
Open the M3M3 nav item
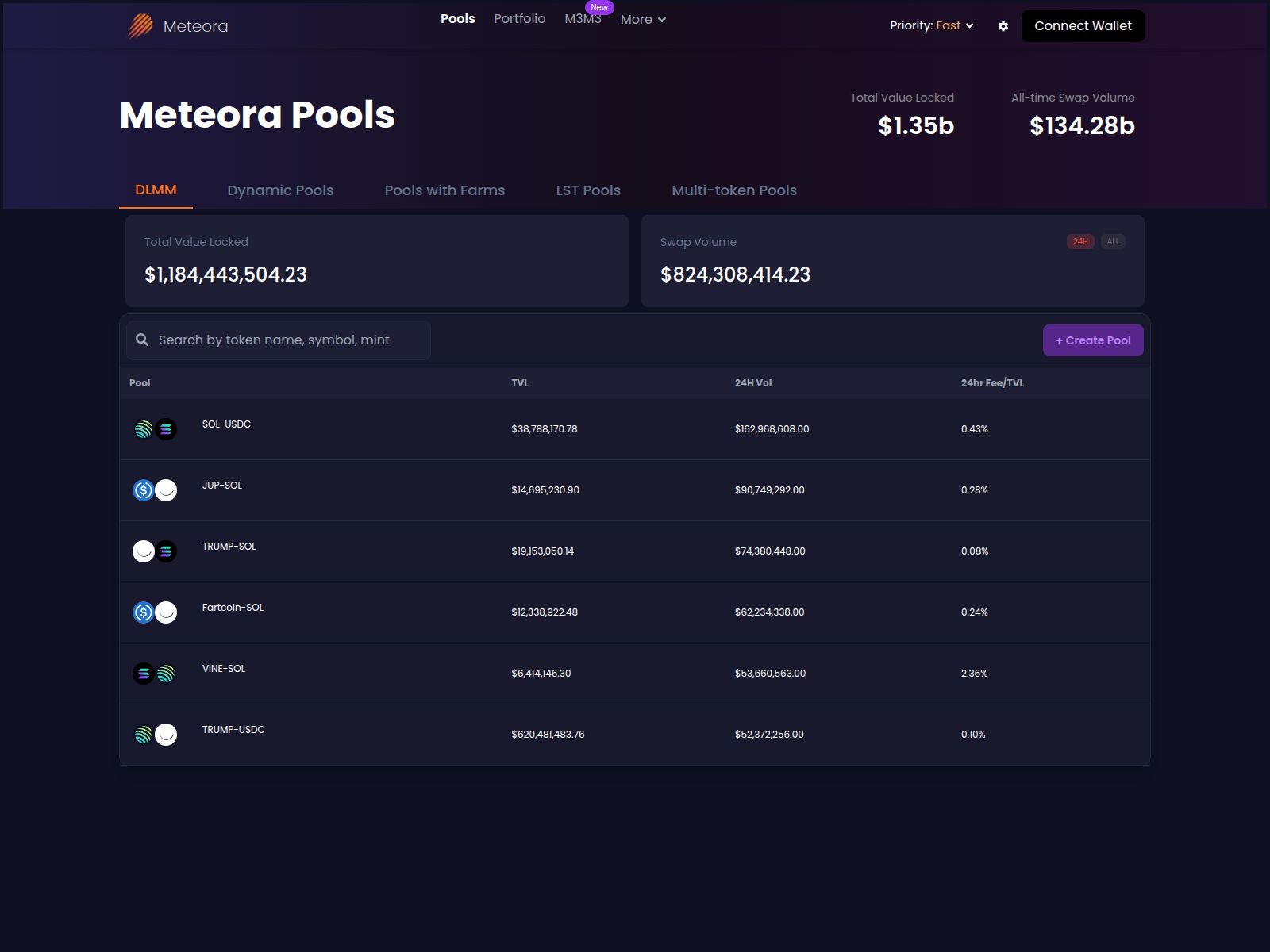[583, 19]
